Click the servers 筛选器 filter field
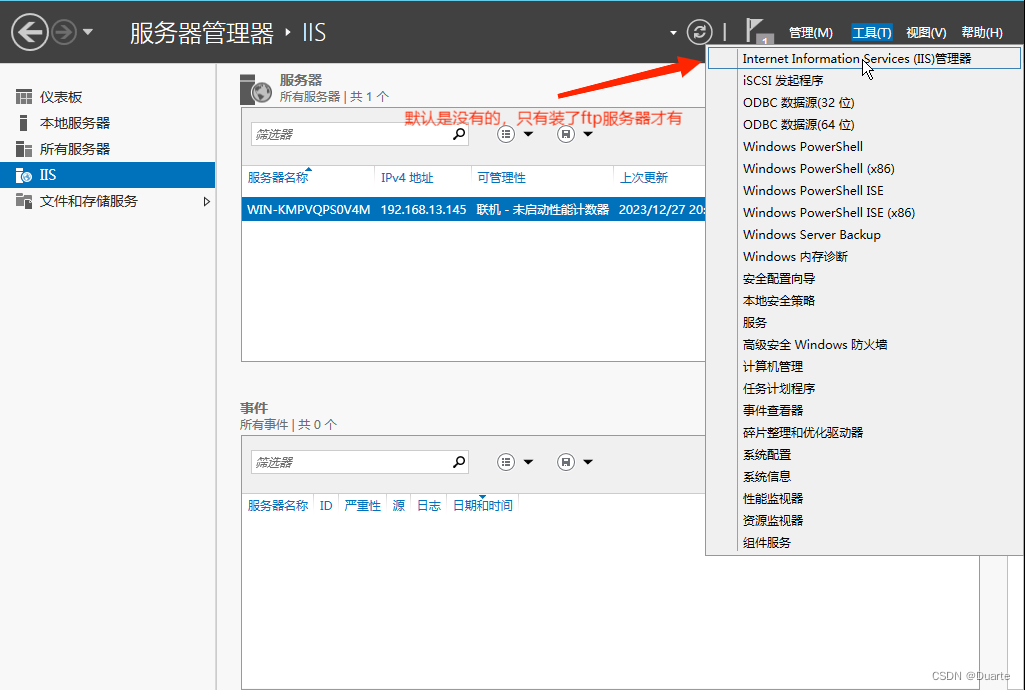Viewport: 1025px width, 690px height. click(360, 135)
